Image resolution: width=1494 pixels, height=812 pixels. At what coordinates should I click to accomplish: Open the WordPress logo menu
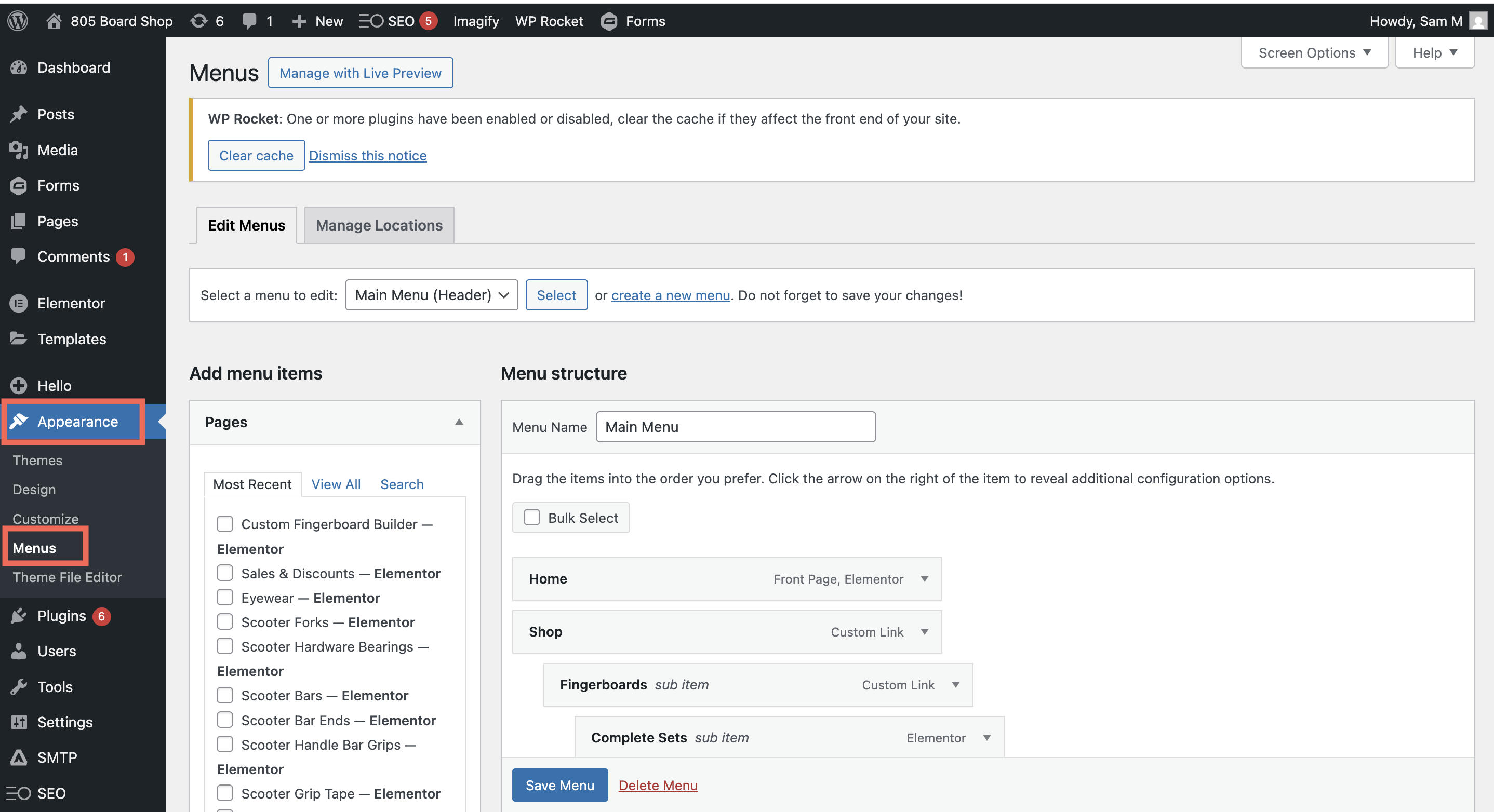coord(17,21)
